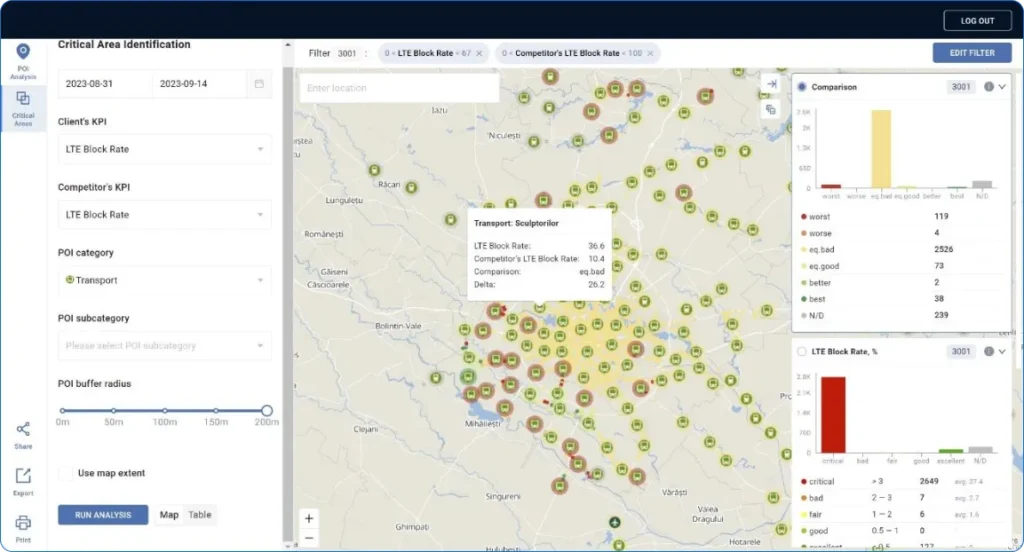The width and height of the screenshot is (1024, 552).
Task: Open POI Analysis from the sidebar
Action: click(22, 58)
